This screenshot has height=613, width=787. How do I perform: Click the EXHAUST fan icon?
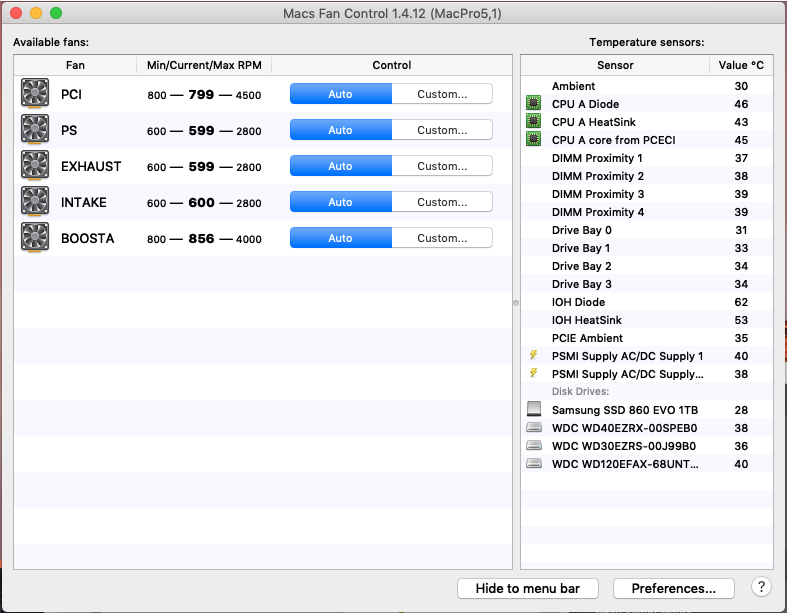point(35,165)
